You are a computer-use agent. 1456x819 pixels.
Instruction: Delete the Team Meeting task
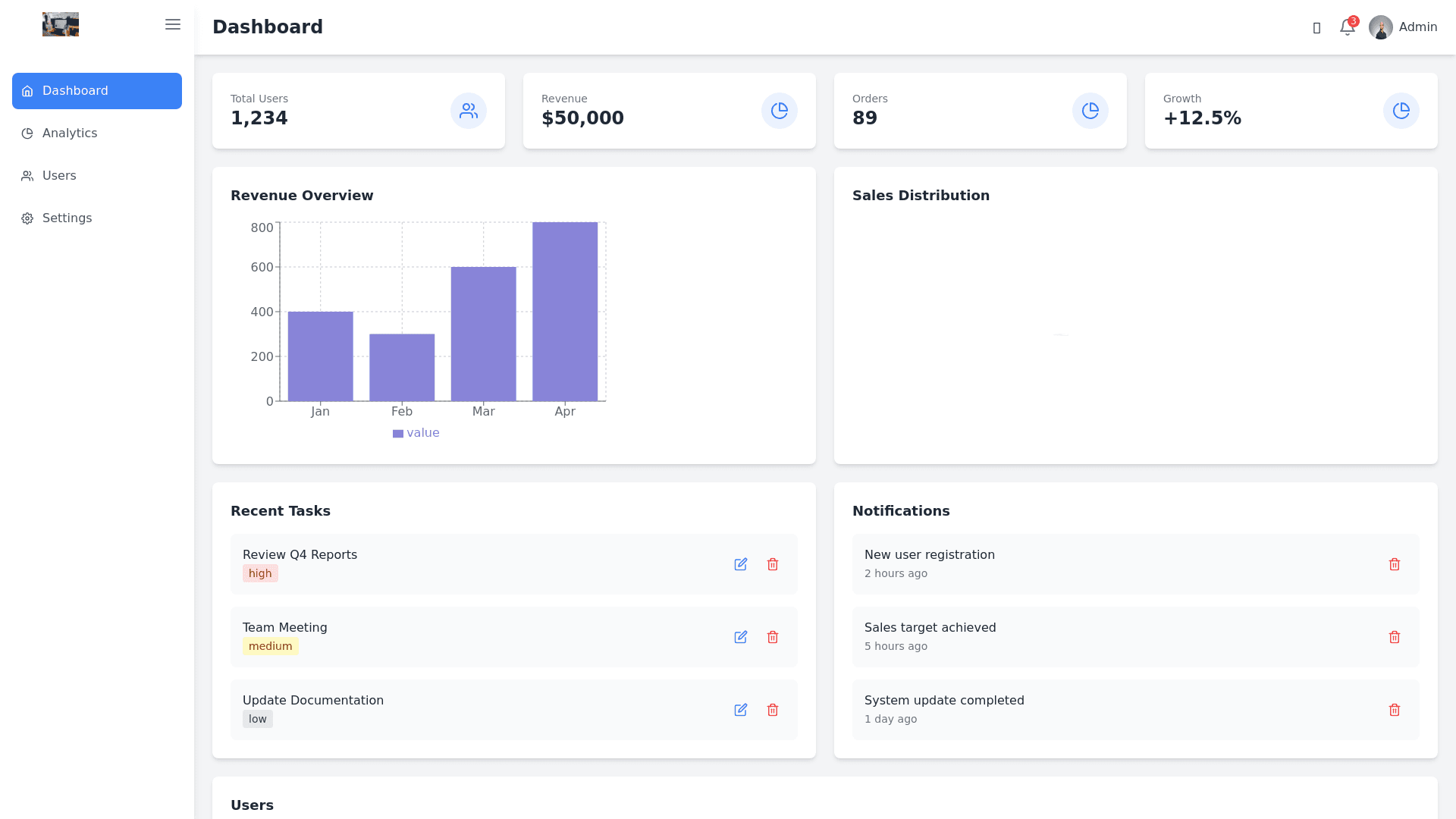(x=773, y=637)
